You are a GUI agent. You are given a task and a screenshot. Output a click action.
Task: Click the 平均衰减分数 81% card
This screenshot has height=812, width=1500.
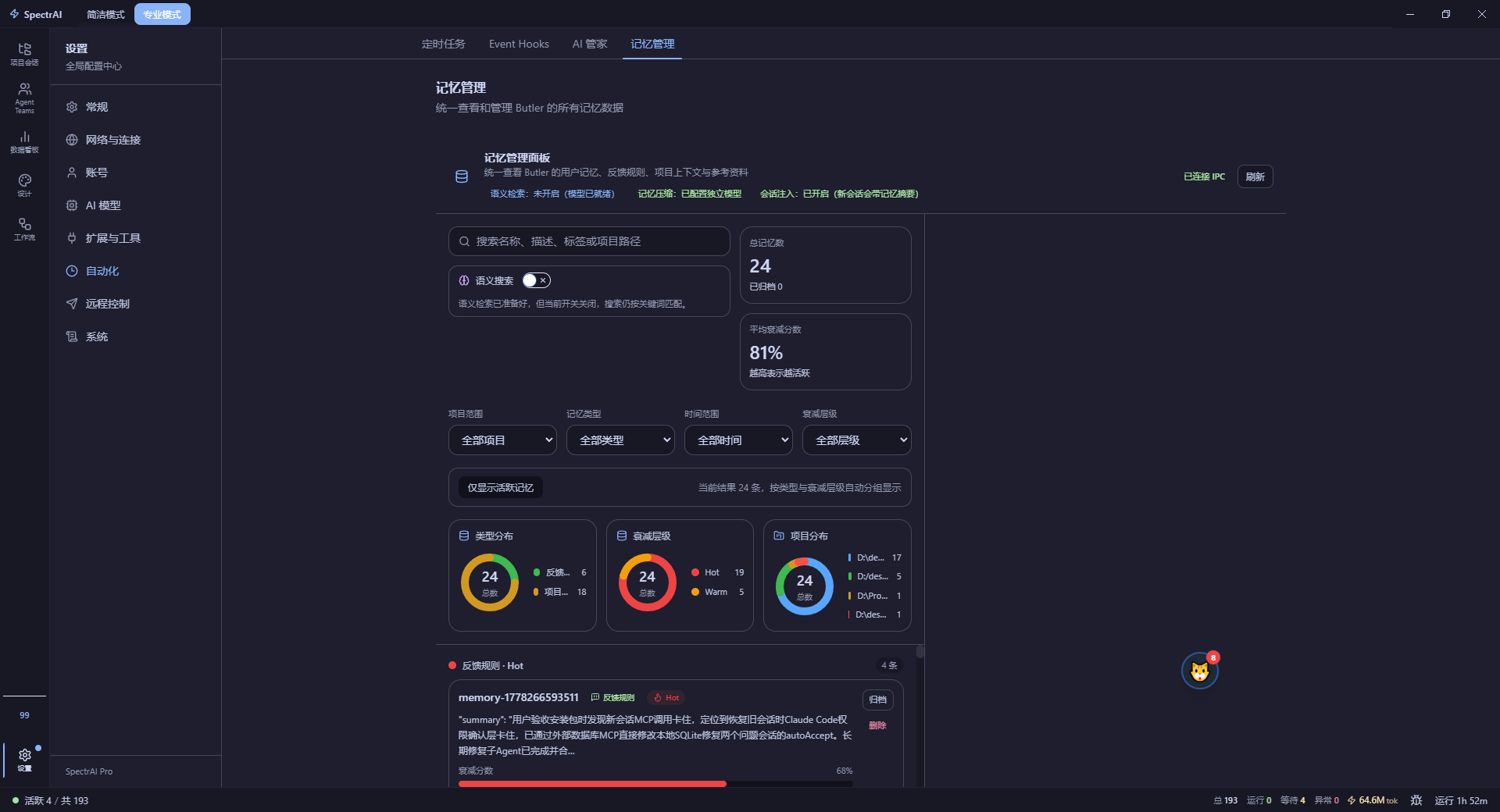tap(825, 351)
